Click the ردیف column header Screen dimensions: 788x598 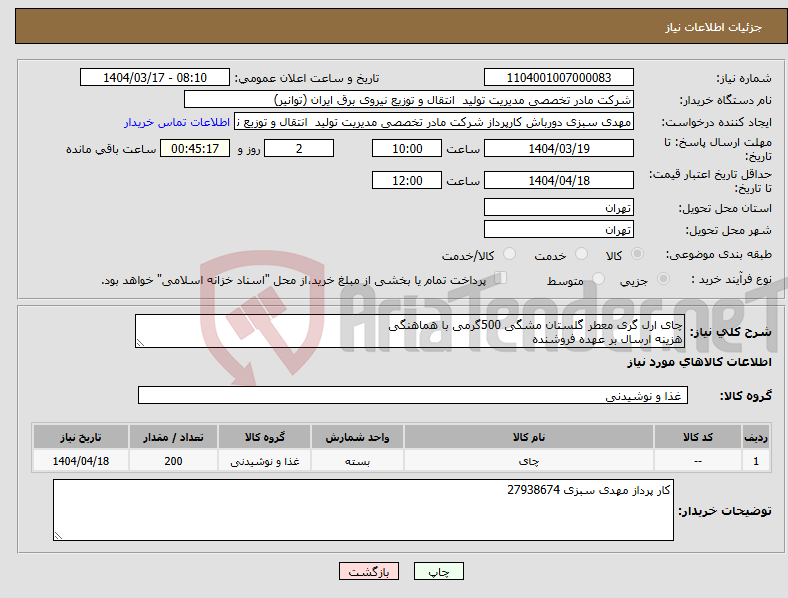pos(756,437)
